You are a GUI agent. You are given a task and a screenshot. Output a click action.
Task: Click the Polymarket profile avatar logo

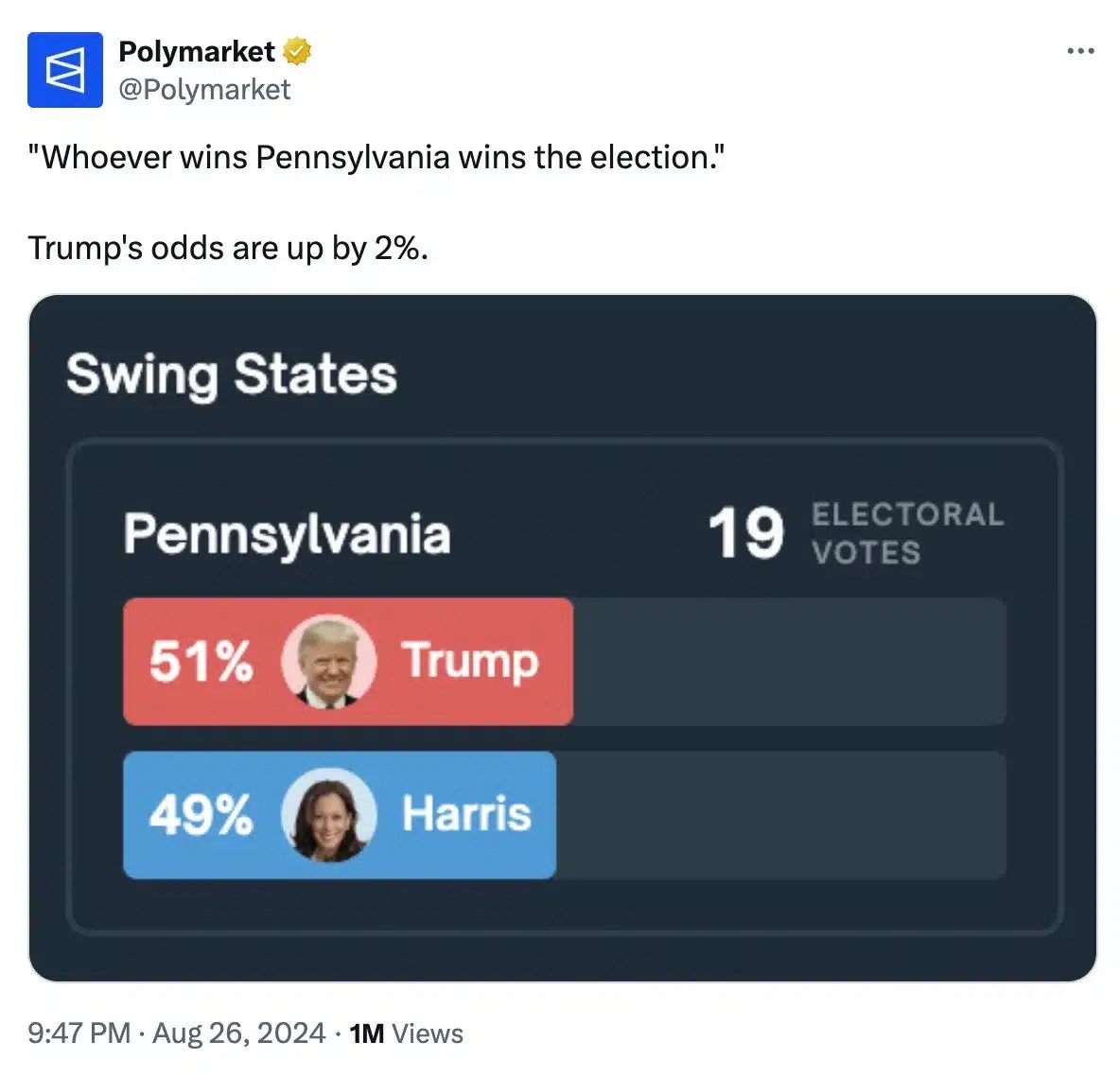tap(64, 70)
